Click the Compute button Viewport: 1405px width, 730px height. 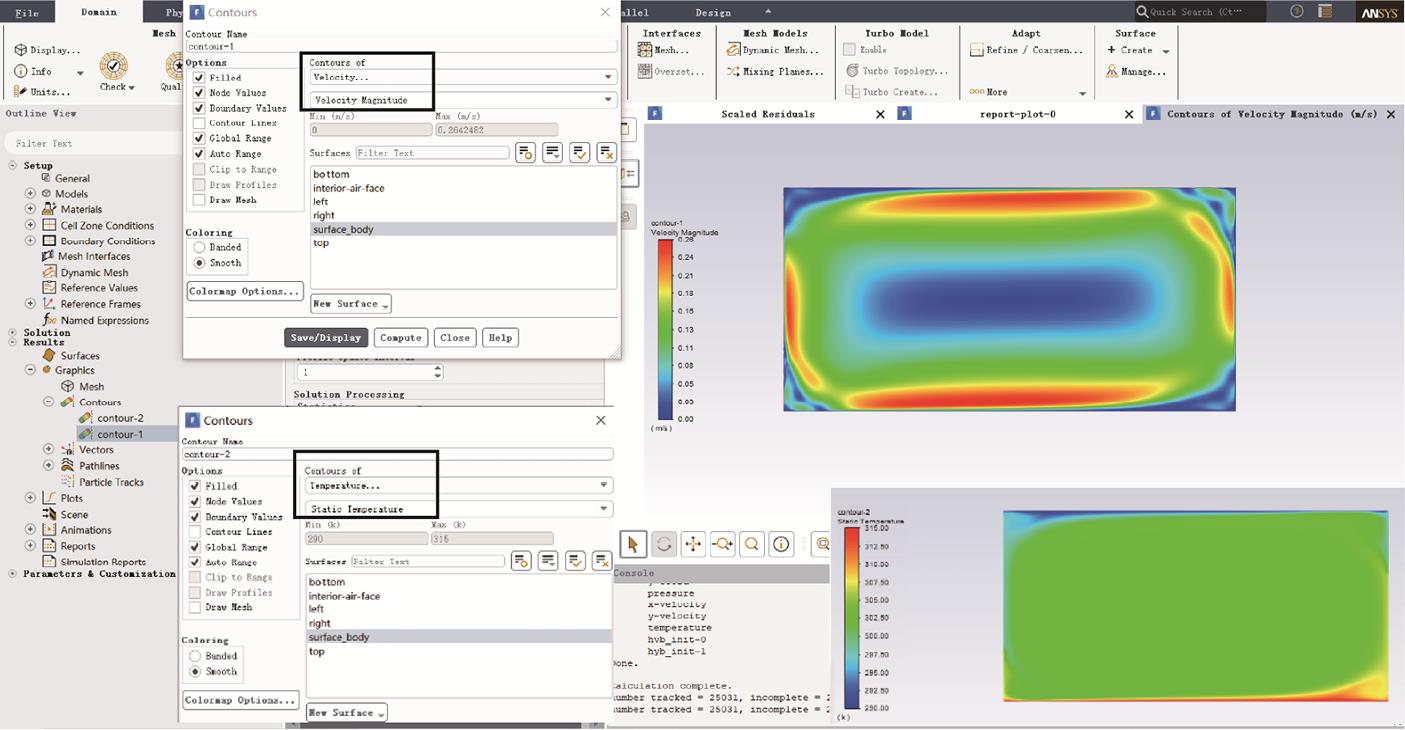pos(401,338)
